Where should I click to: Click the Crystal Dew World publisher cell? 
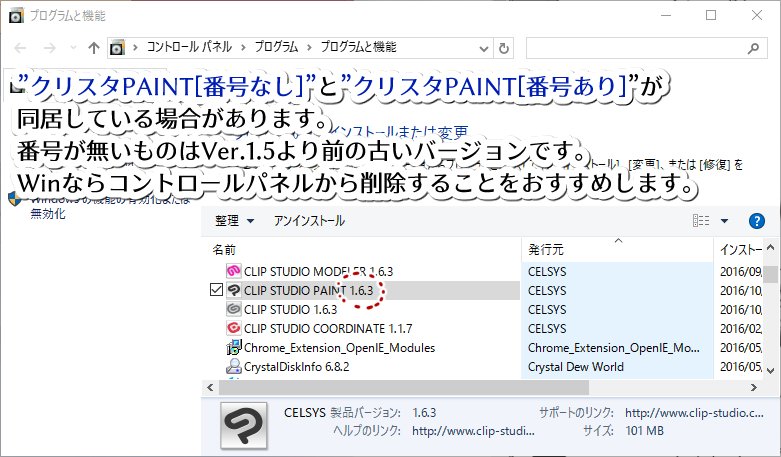pos(576,366)
